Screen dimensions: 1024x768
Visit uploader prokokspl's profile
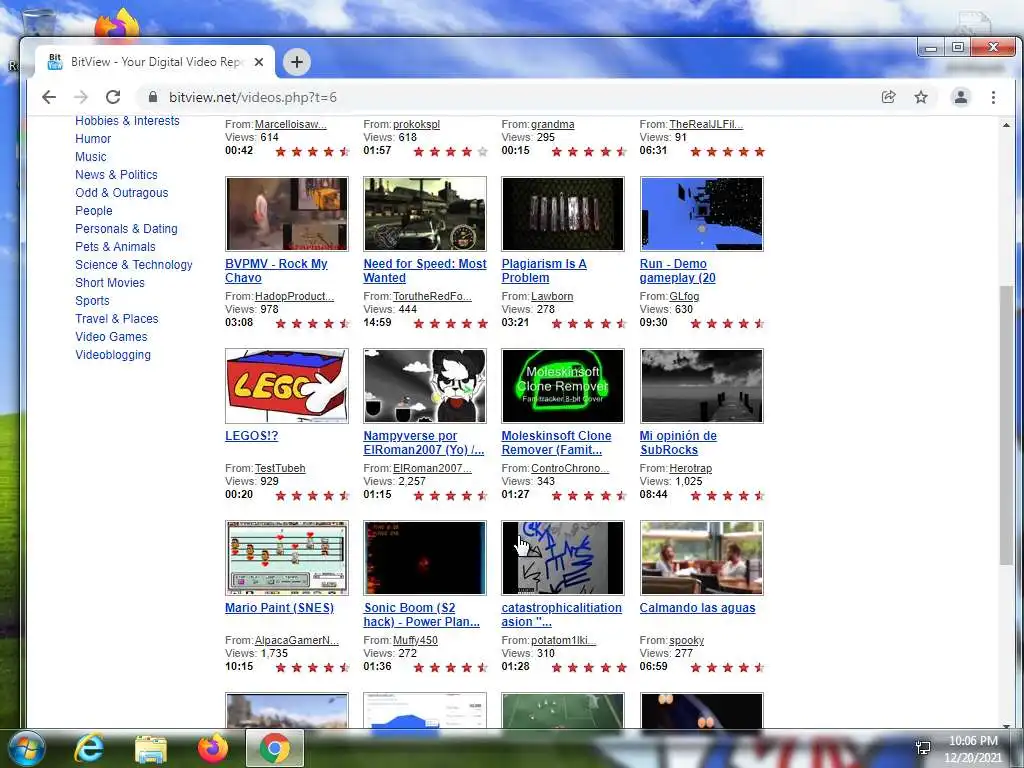tap(417, 124)
